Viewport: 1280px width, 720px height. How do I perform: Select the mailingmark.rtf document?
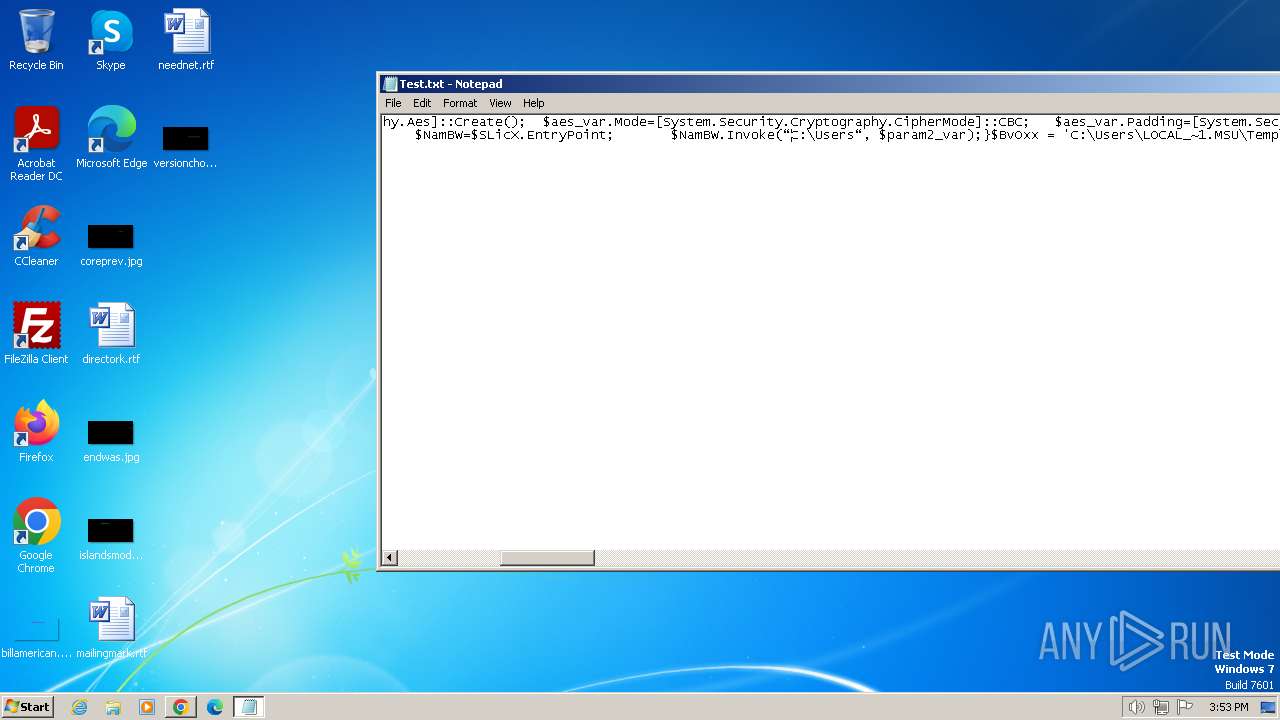tap(111, 628)
